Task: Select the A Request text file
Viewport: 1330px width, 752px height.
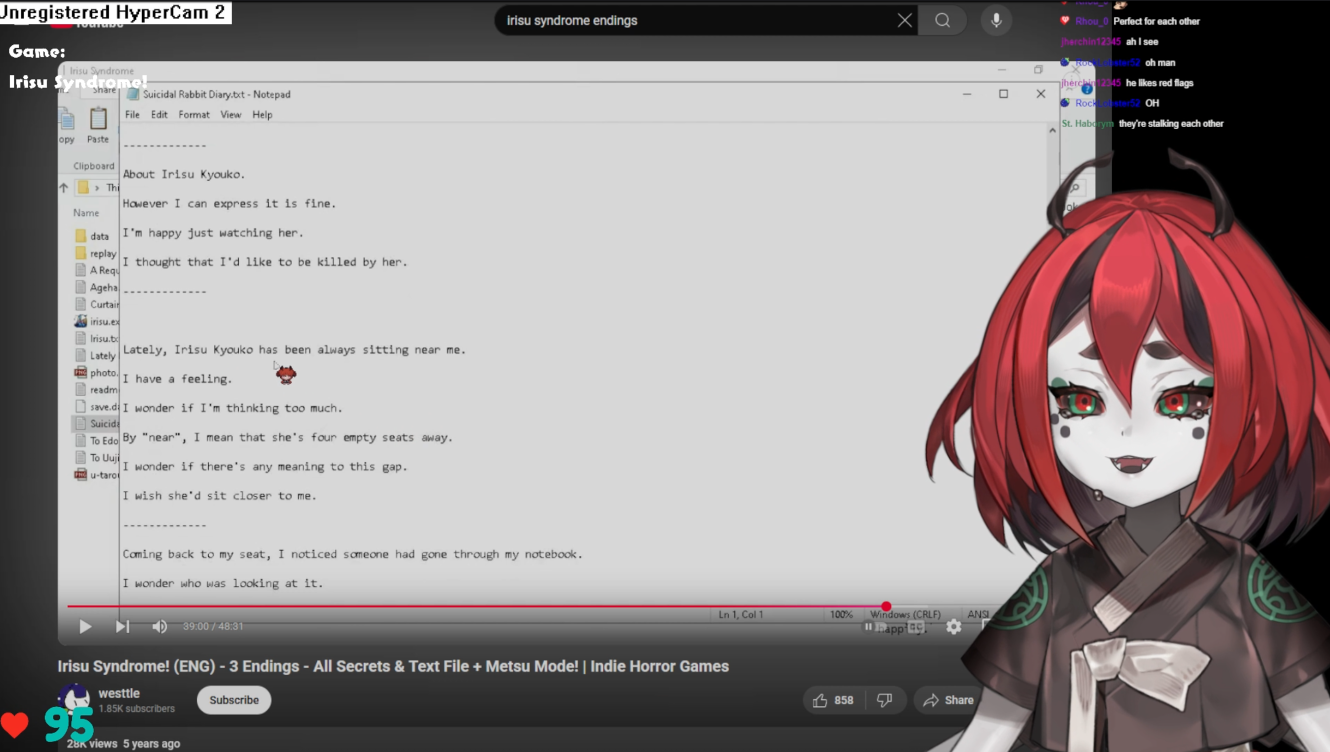Action: point(96,270)
